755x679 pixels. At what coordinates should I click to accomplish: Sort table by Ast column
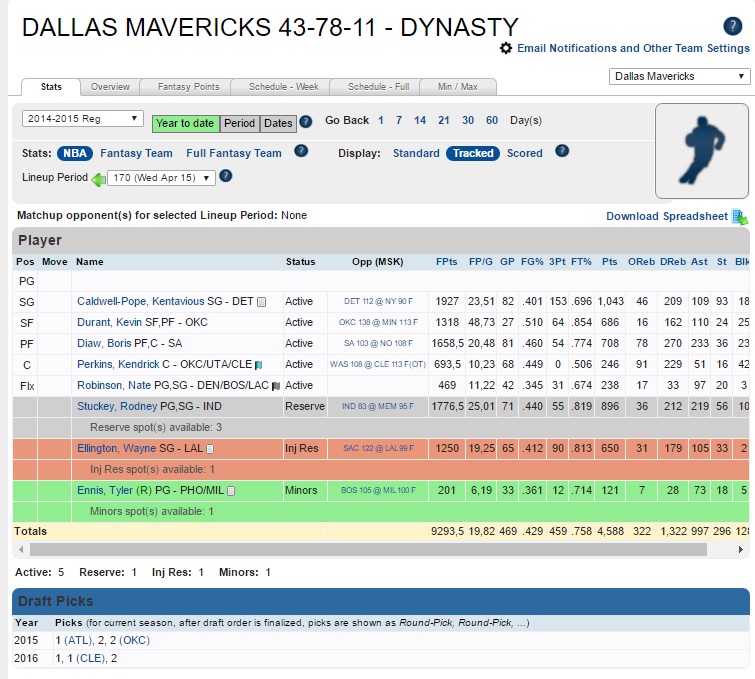click(699, 261)
